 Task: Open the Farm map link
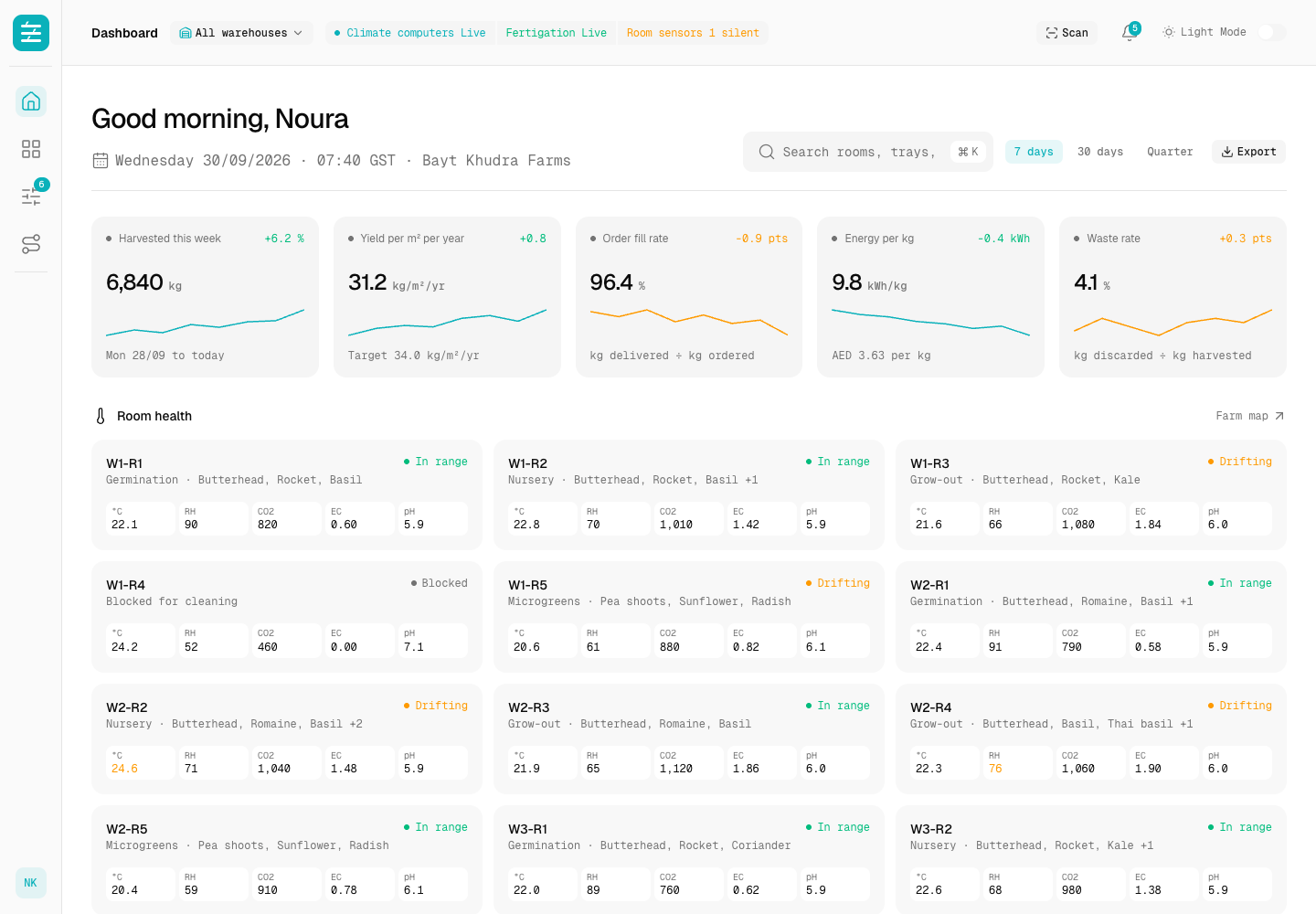1250,416
